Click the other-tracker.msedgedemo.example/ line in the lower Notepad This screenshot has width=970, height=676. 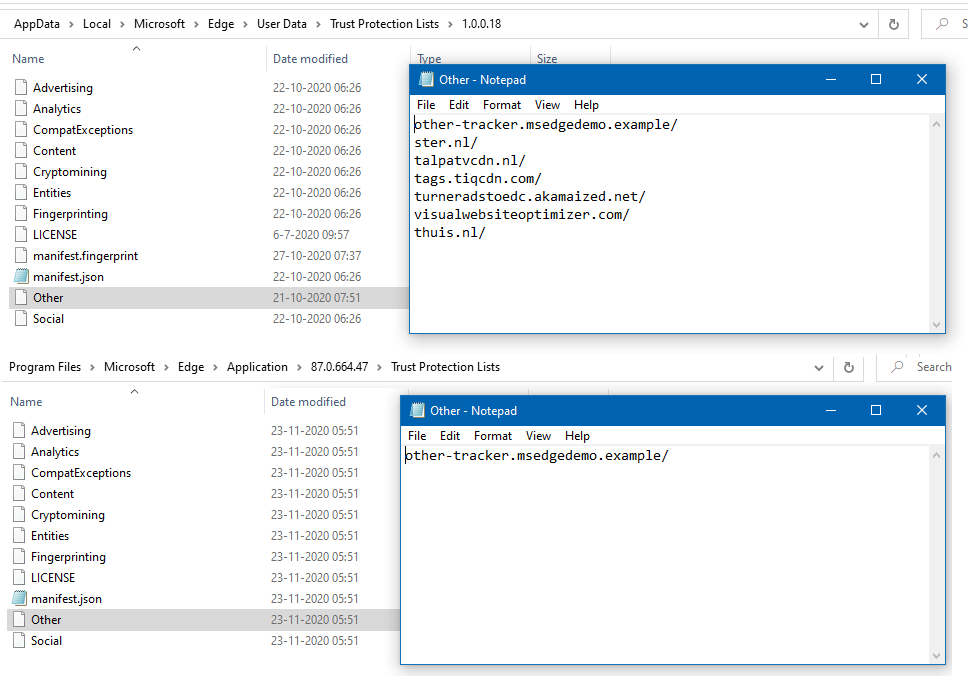coord(536,455)
